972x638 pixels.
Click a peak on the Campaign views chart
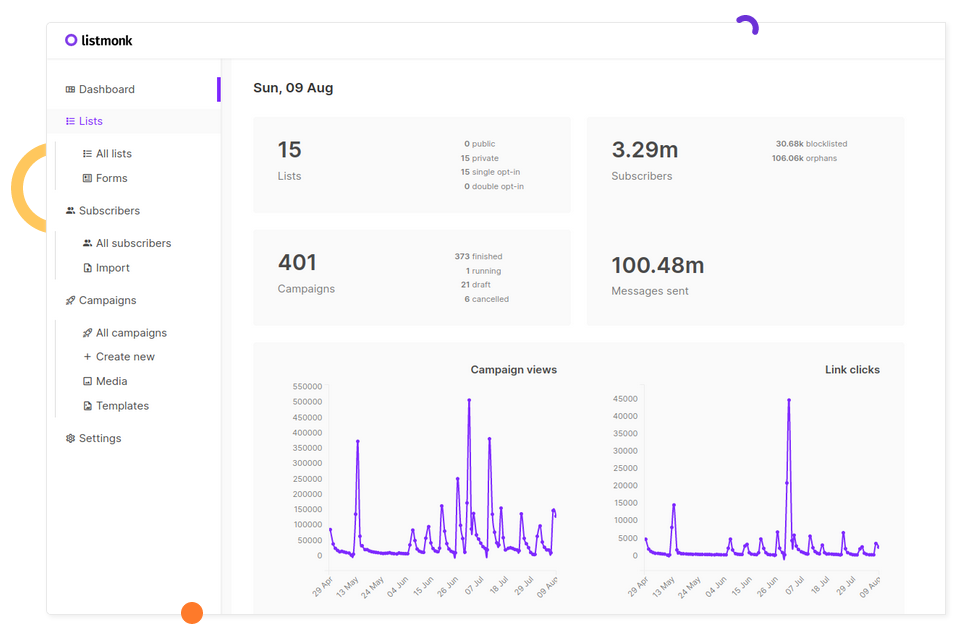click(x=469, y=400)
